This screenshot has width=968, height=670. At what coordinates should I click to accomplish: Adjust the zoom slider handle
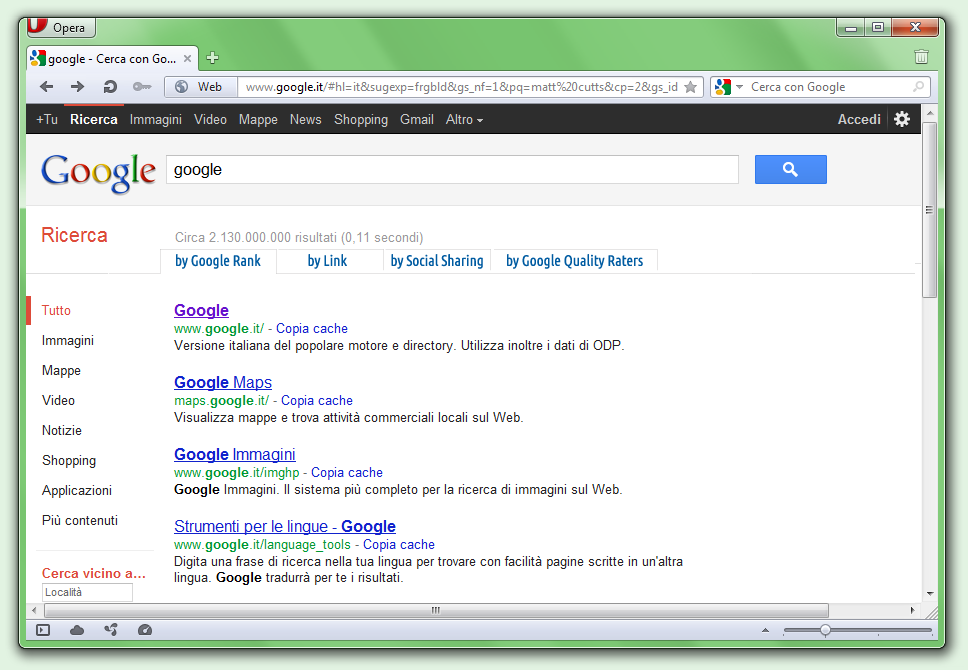pyautogui.click(x=825, y=630)
